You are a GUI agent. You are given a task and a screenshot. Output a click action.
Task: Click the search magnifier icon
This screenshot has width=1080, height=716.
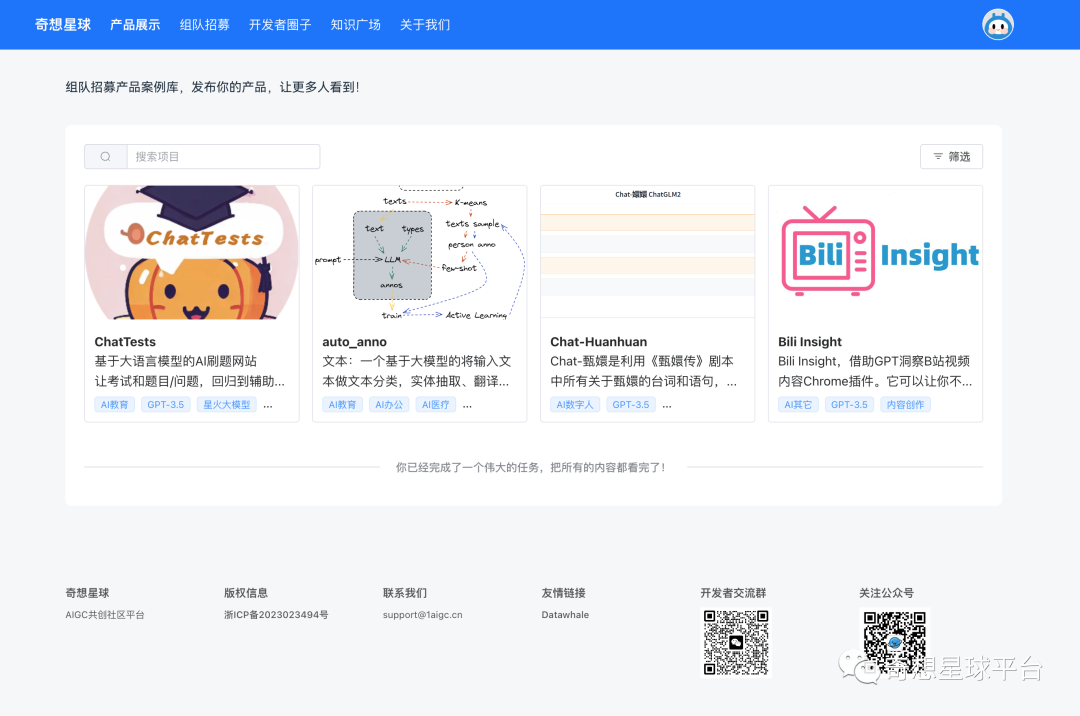[105, 156]
